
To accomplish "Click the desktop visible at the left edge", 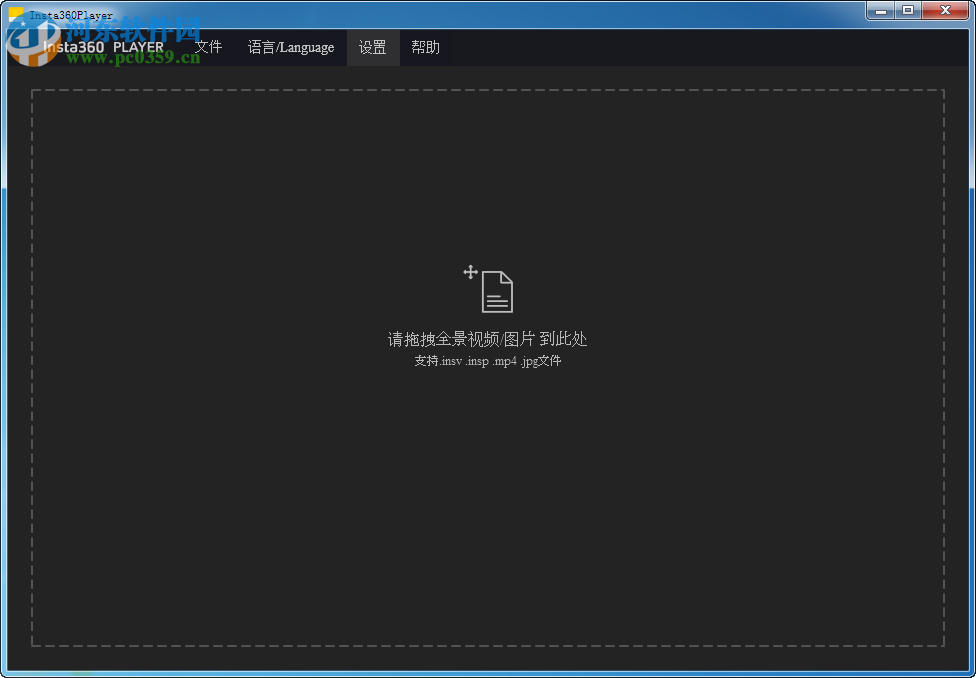I will pos(3,400).
